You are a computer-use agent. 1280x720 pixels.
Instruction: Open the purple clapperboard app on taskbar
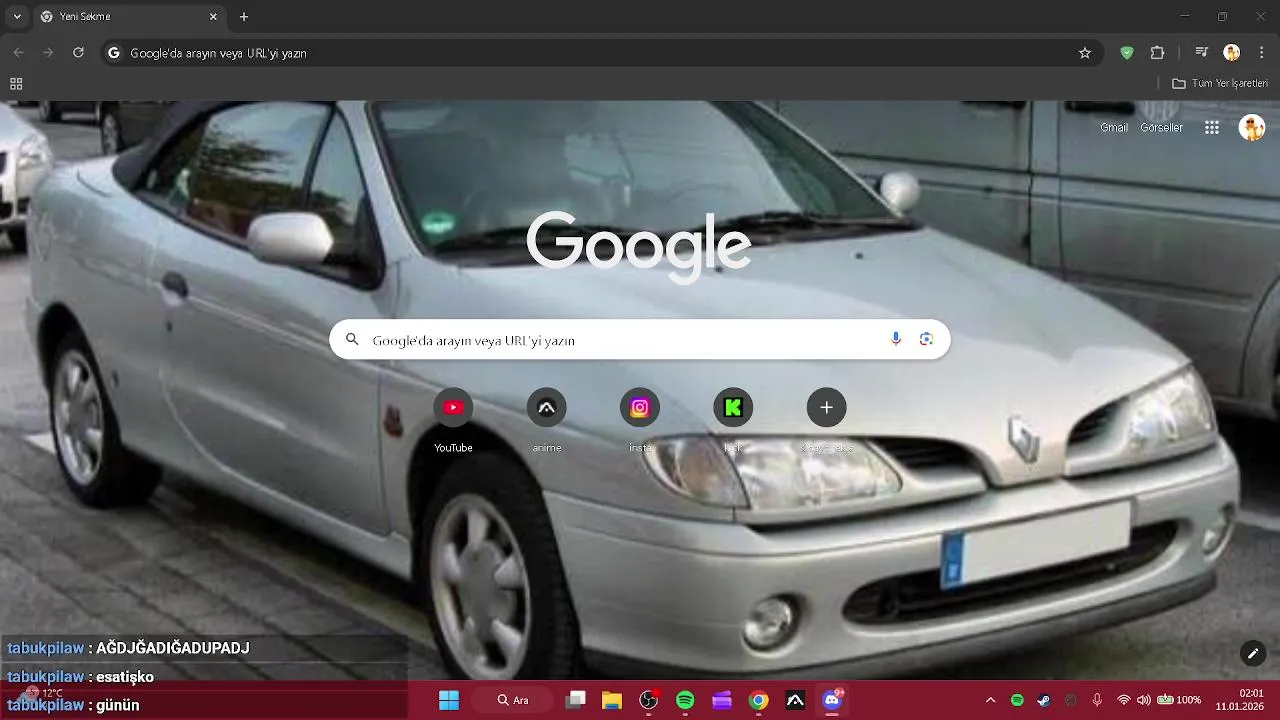pos(722,700)
